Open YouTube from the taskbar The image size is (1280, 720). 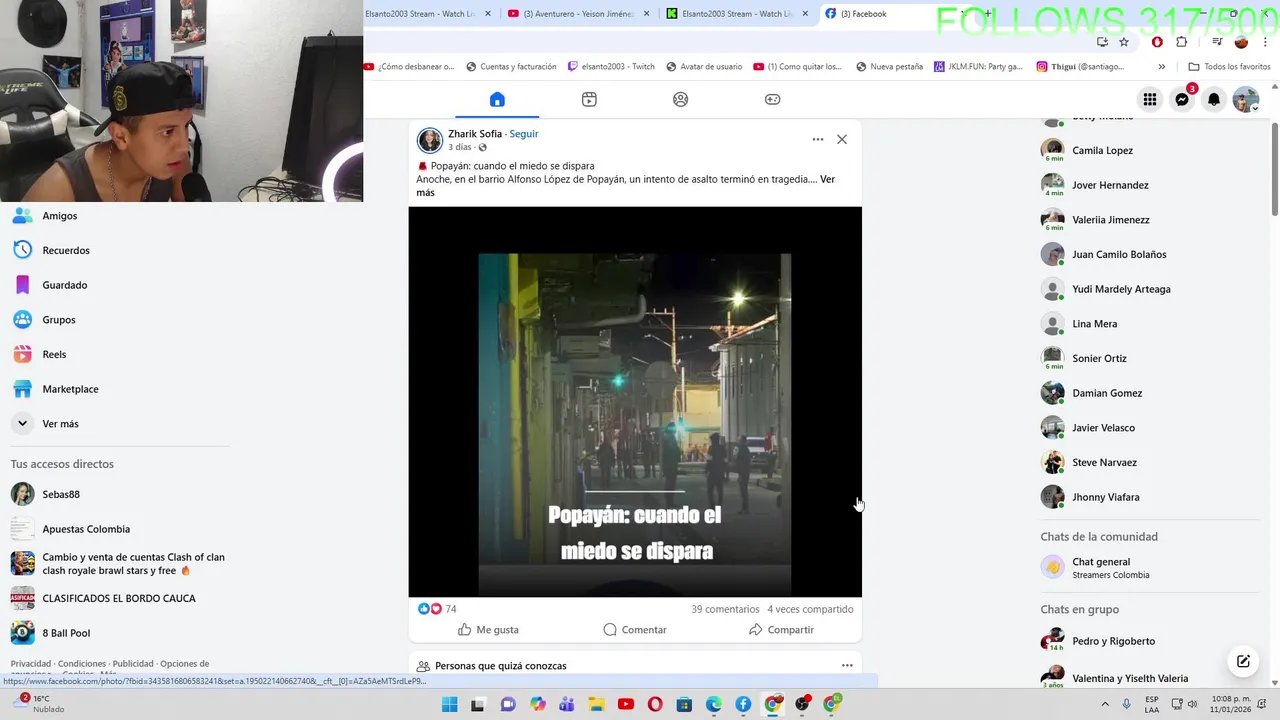tap(626, 704)
